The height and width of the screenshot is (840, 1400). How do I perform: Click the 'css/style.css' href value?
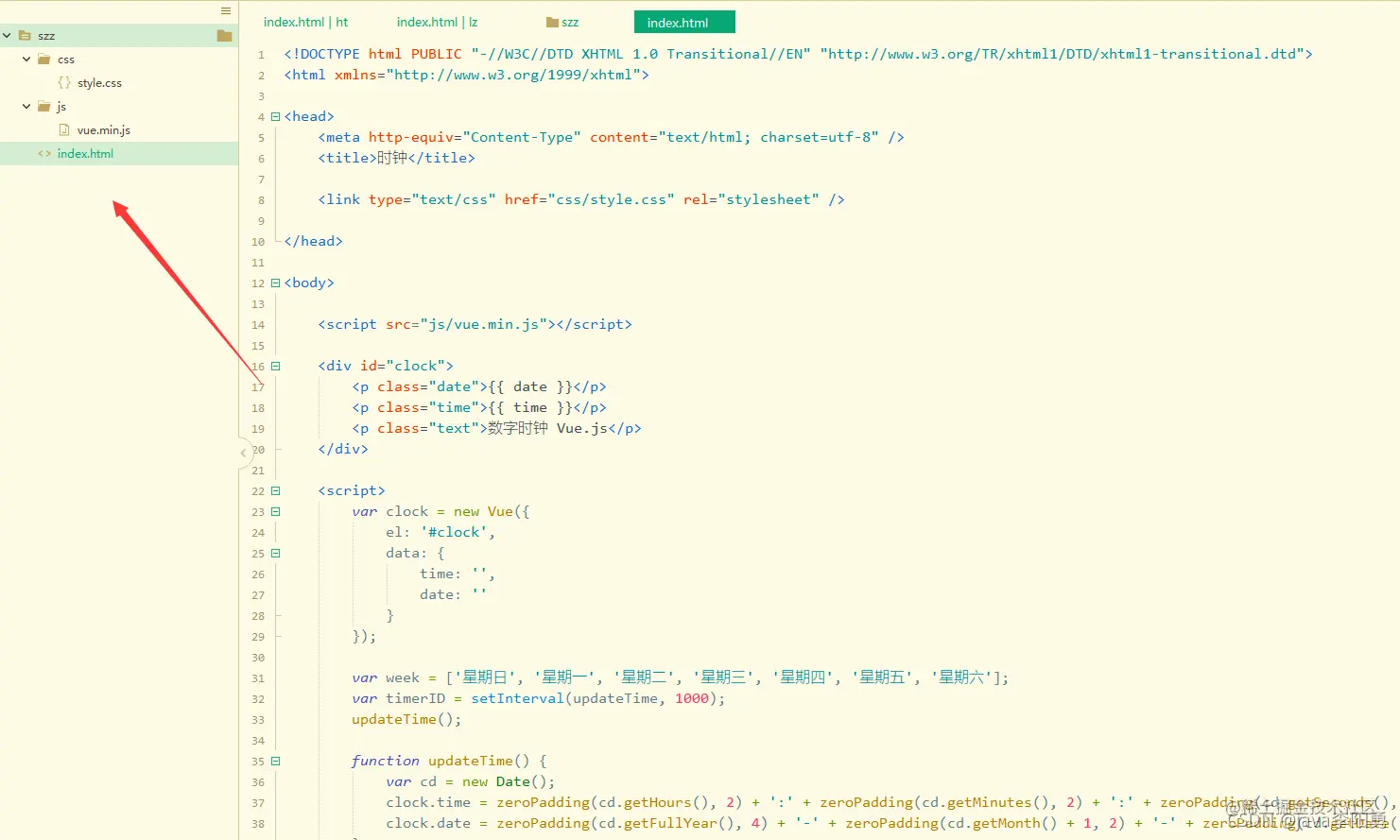tap(611, 199)
